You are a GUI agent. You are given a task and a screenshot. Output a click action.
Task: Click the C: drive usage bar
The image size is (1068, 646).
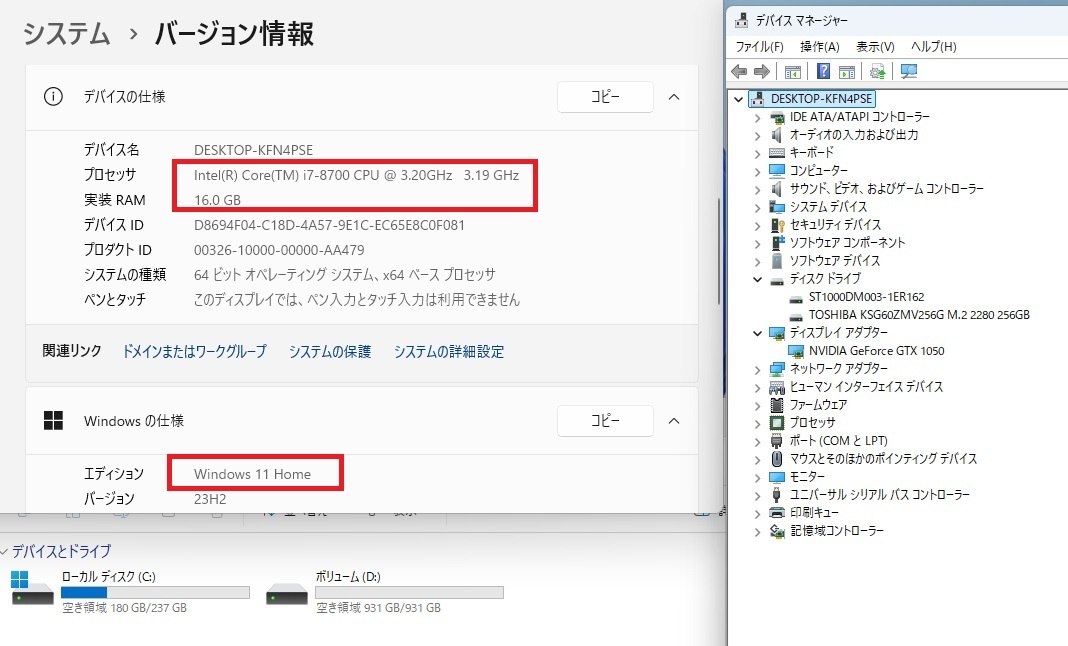click(155, 592)
